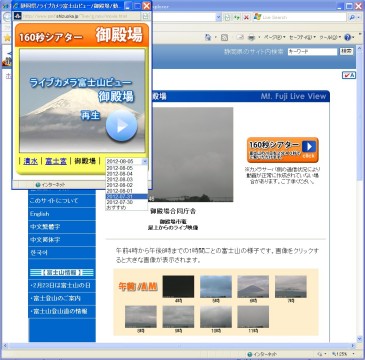Image resolution: width=365 pixels, height=360 pixels.
Task: Toggle the red checkmark A accessibility button
Action: [x=349, y=75]
